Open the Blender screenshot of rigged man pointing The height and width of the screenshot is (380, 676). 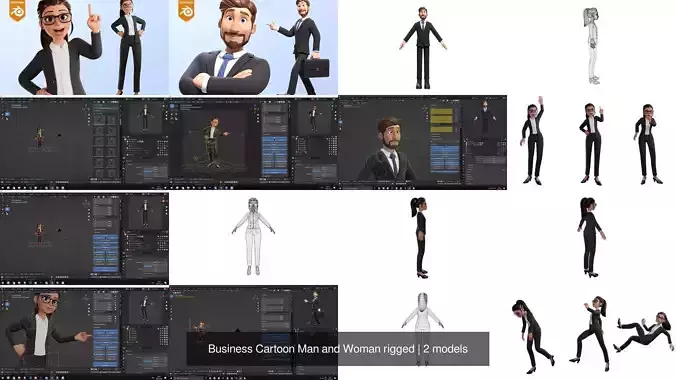coord(254,143)
